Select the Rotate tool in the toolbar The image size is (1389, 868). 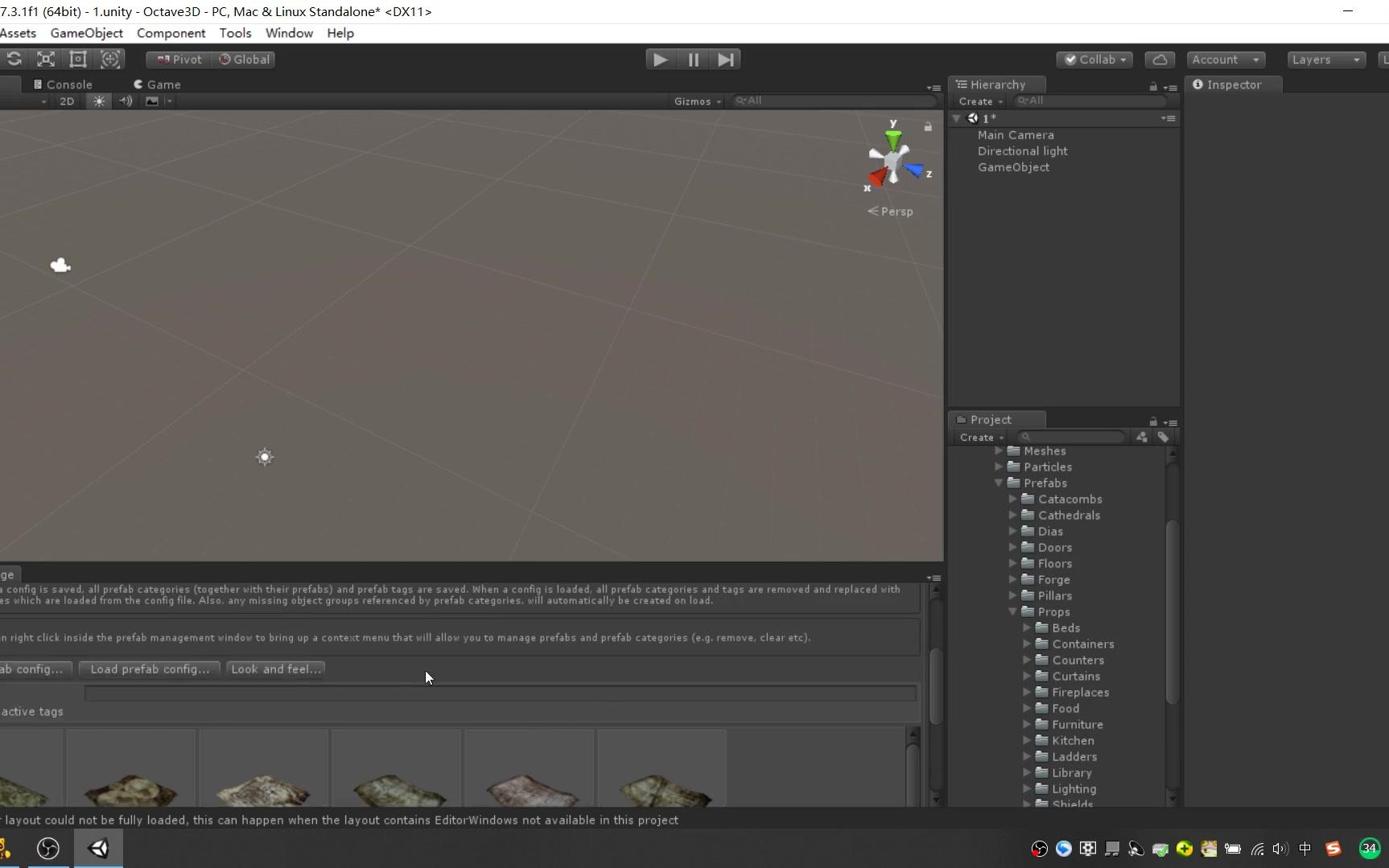[14, 60]
